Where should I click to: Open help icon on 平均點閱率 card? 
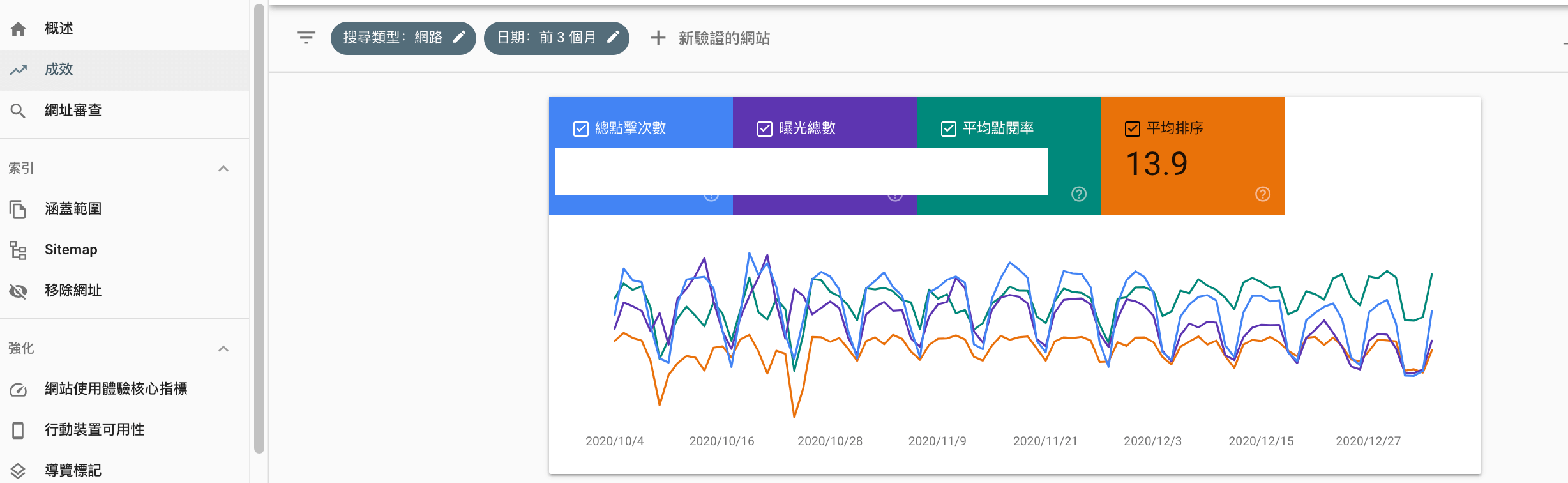click(1079, 194)
